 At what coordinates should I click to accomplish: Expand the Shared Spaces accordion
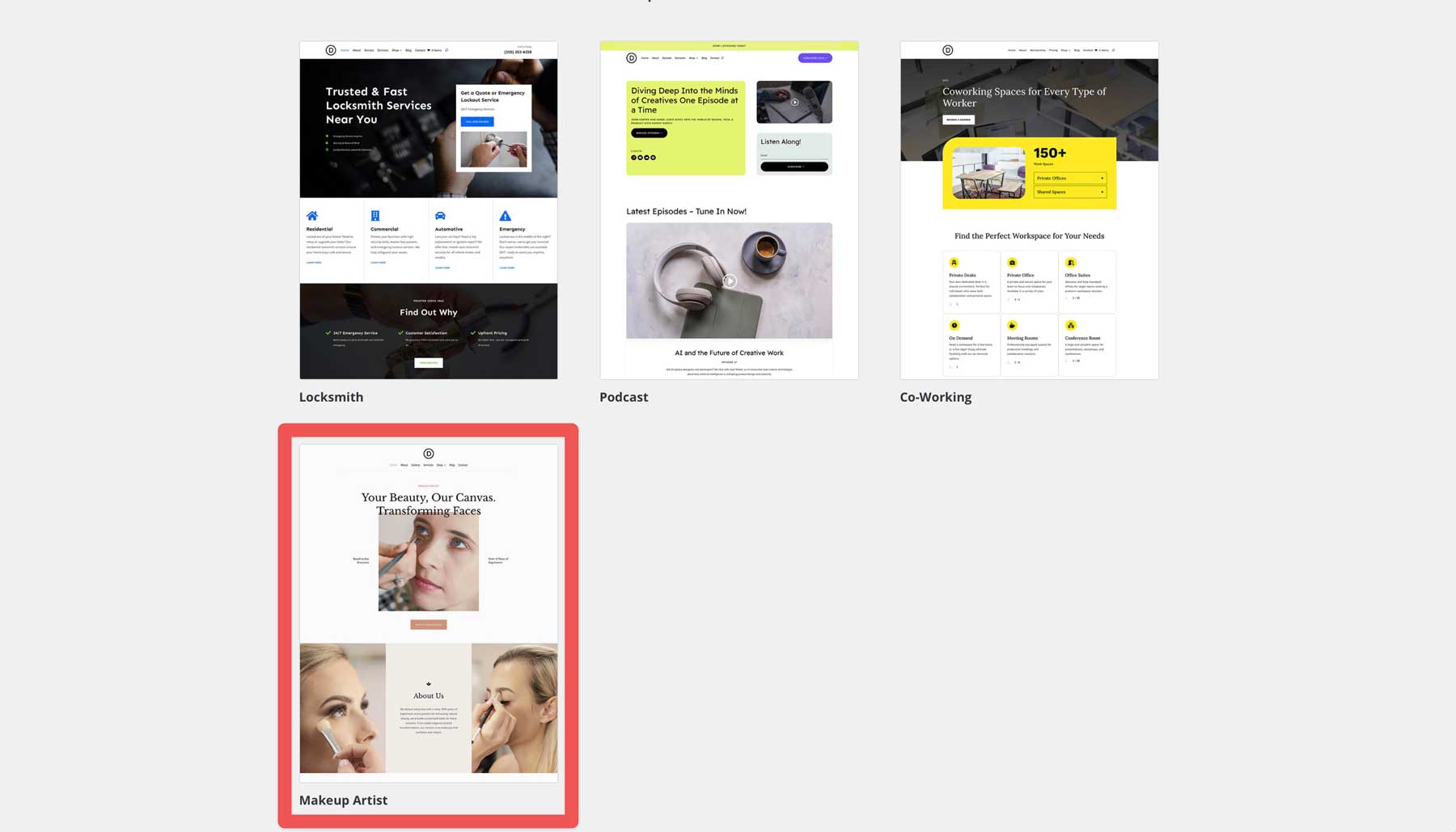1071,192
